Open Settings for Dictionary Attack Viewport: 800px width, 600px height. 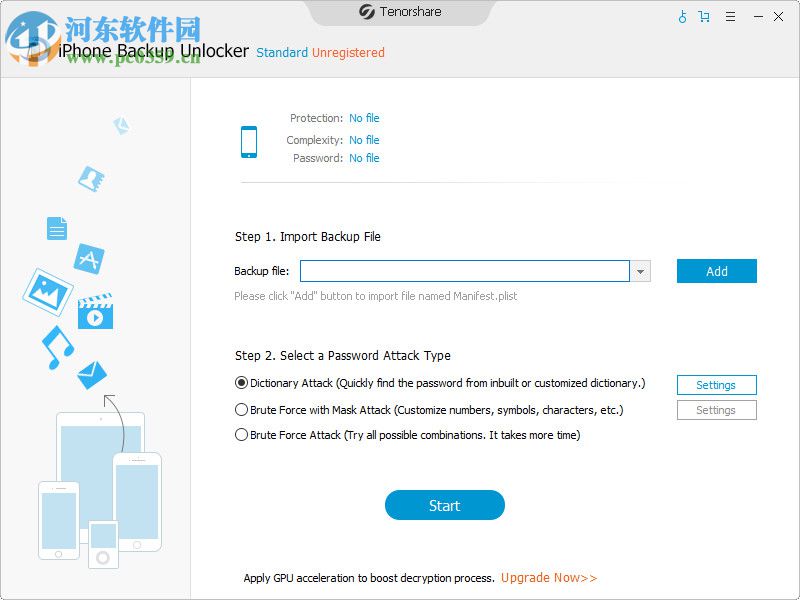pyautogui.click(x=716, y=384)
